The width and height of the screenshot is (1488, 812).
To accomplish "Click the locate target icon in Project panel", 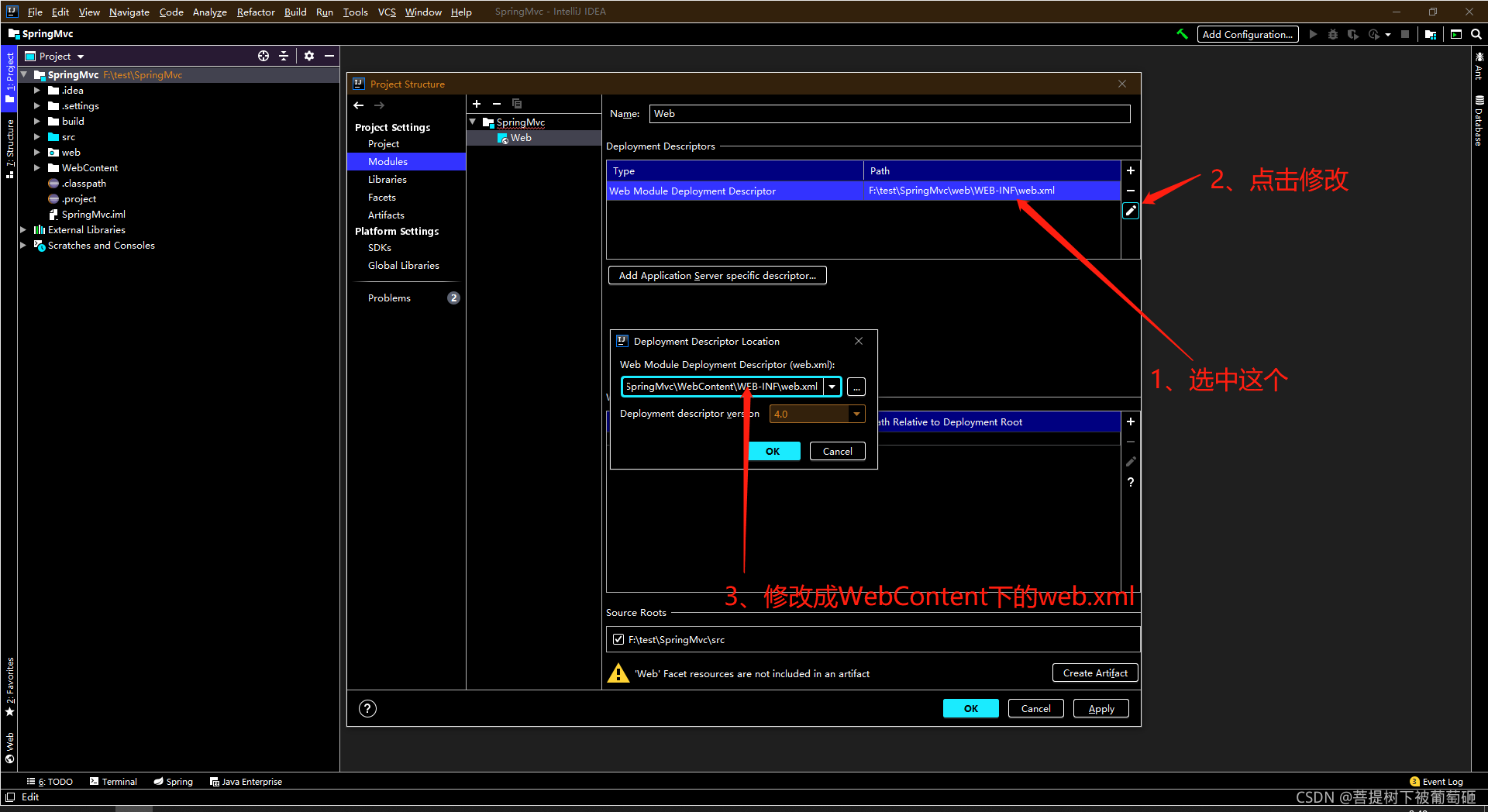I will tap(263, 56).
